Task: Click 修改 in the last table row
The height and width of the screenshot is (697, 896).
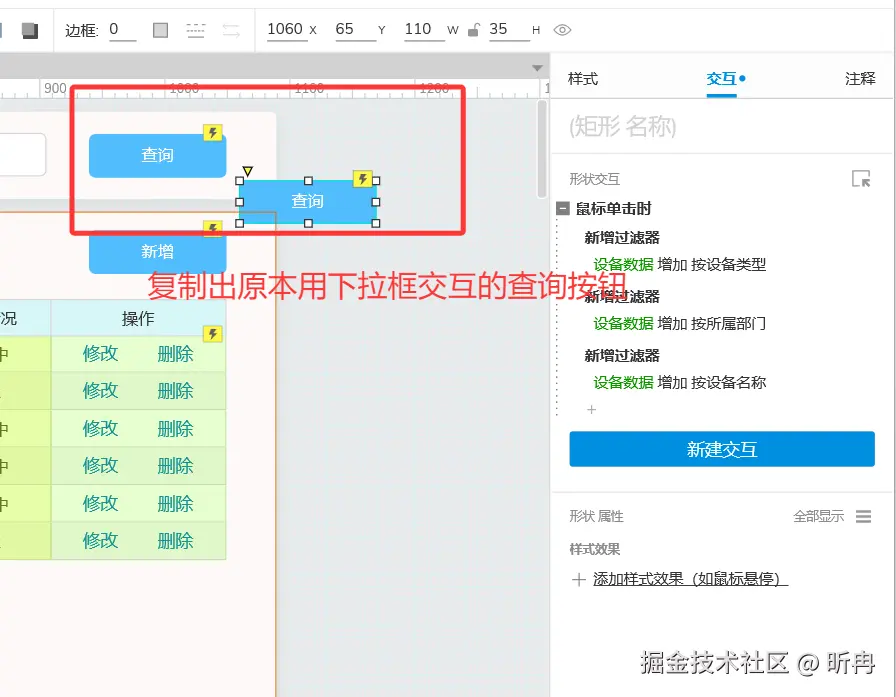Action: click(x=101, y=540)
